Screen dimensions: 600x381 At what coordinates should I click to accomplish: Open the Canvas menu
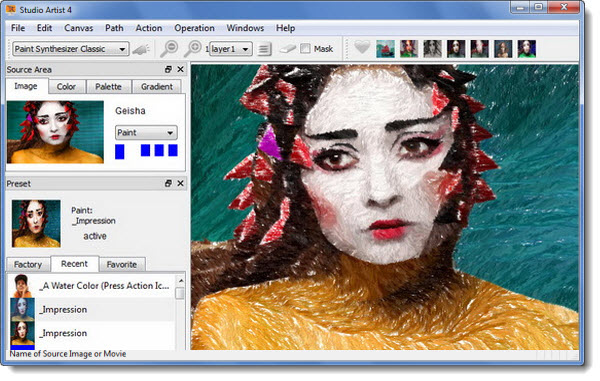tap(78, 28)
